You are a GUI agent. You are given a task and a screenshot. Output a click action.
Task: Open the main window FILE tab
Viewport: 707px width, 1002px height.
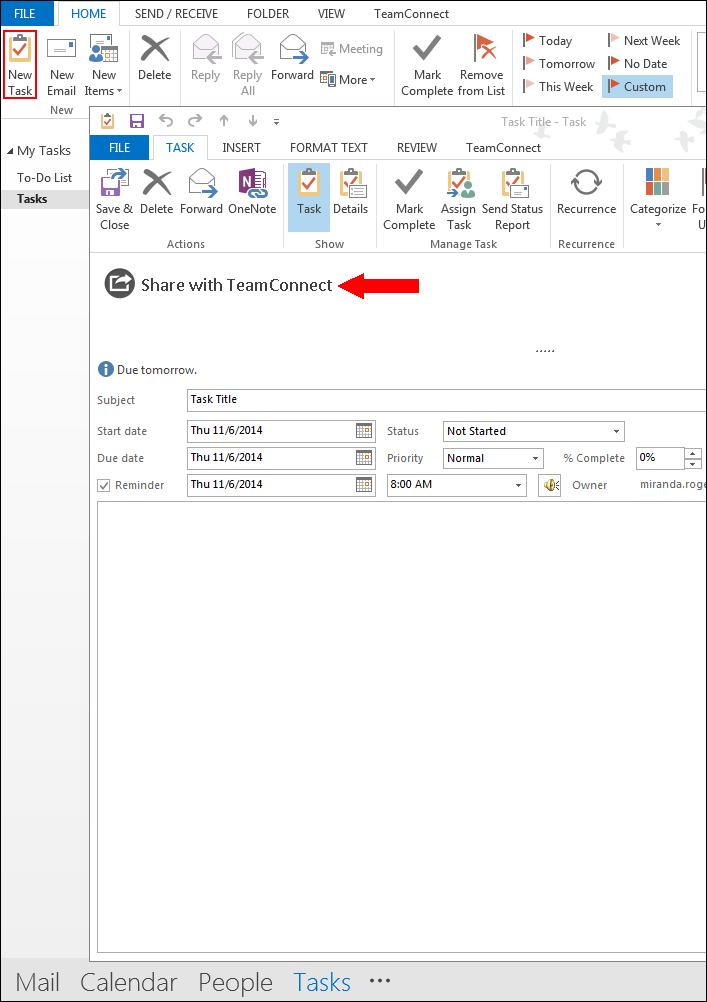pyautogui.click(x=25, y=13)
